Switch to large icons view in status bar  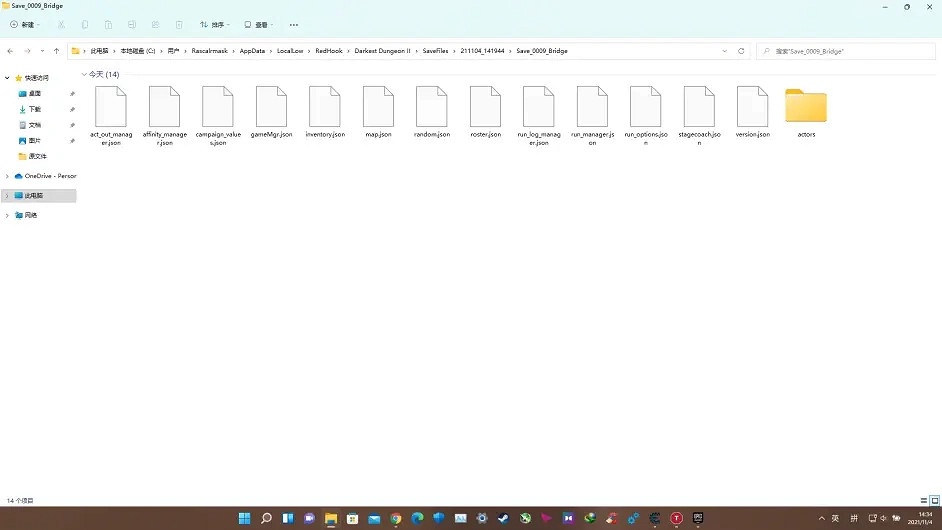(934, 500)
